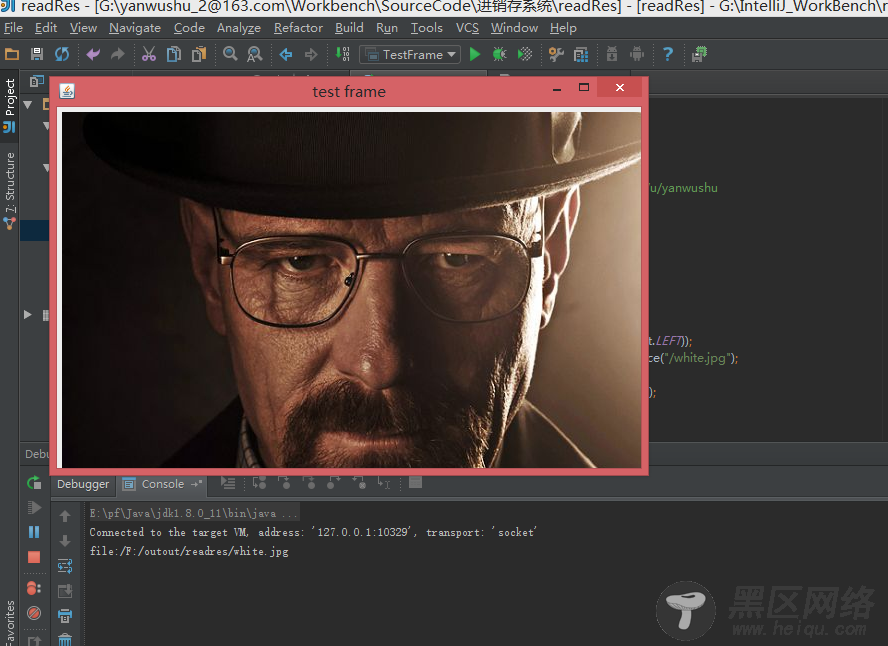Pause program with blue pause icon

click(34, 532)
